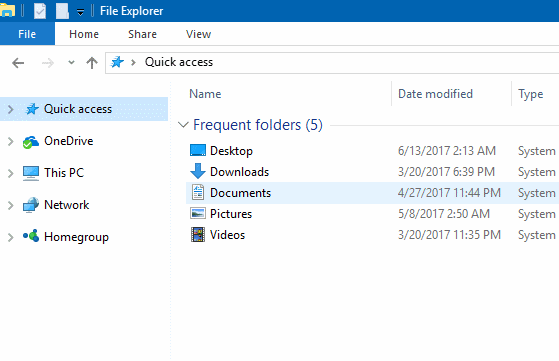Sort by the Date modified column header
Viewport: 559px width, 361px height.
pyautogui.click(x=435, y=94)
